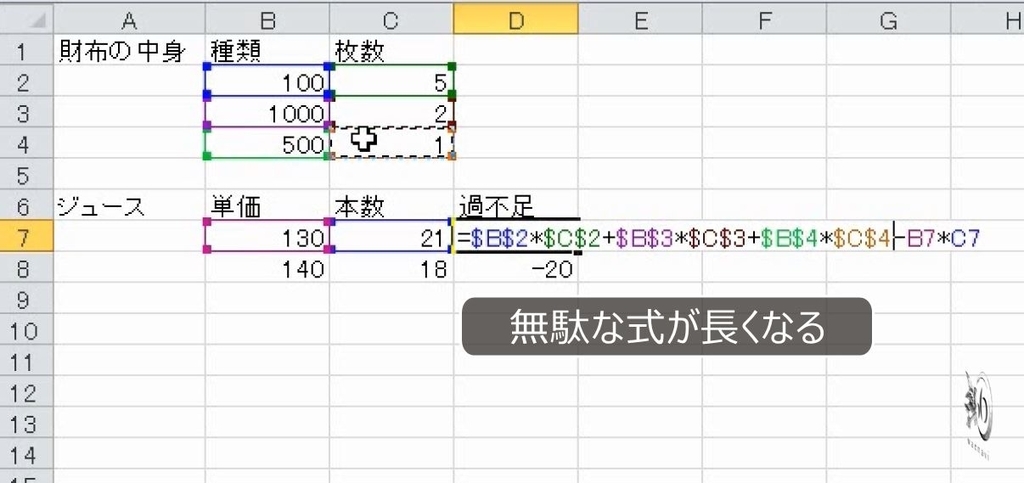Select column G header
Screen dimensions: 1024x483
[x=888, y=19]
